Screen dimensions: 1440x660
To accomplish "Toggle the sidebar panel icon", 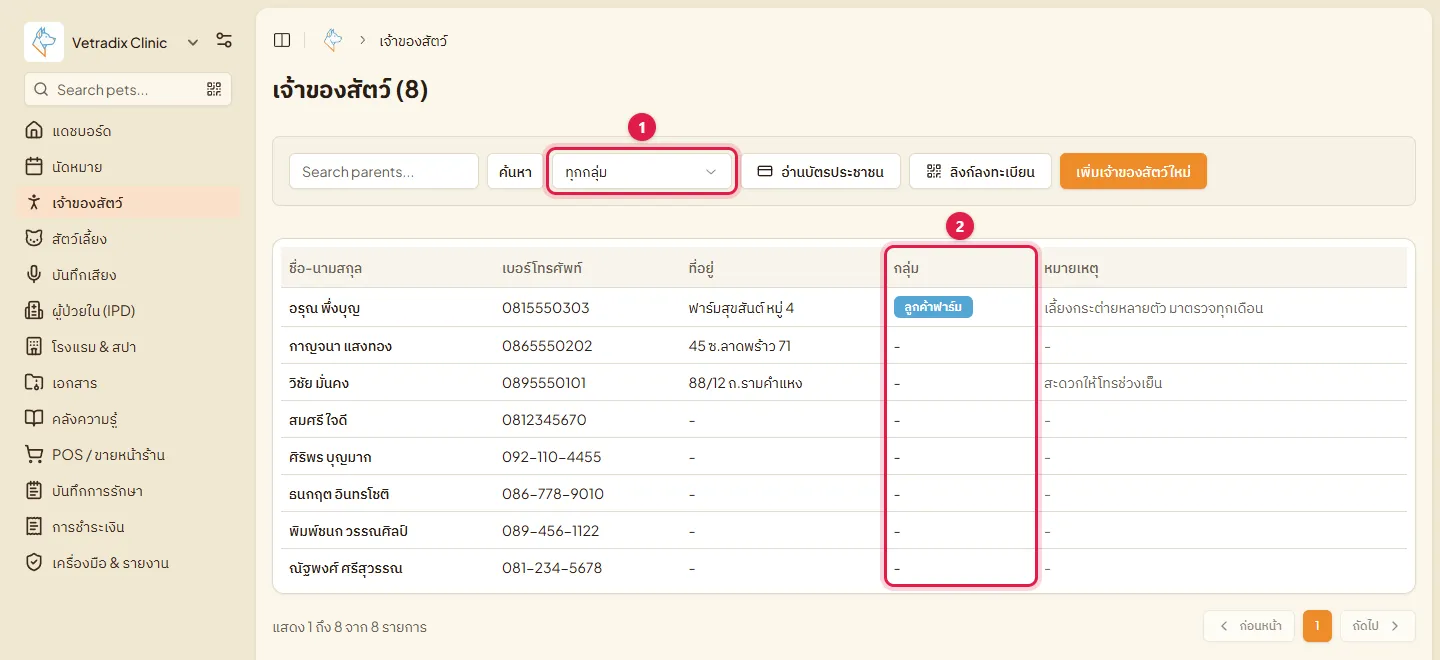I will tap(282, 40).
